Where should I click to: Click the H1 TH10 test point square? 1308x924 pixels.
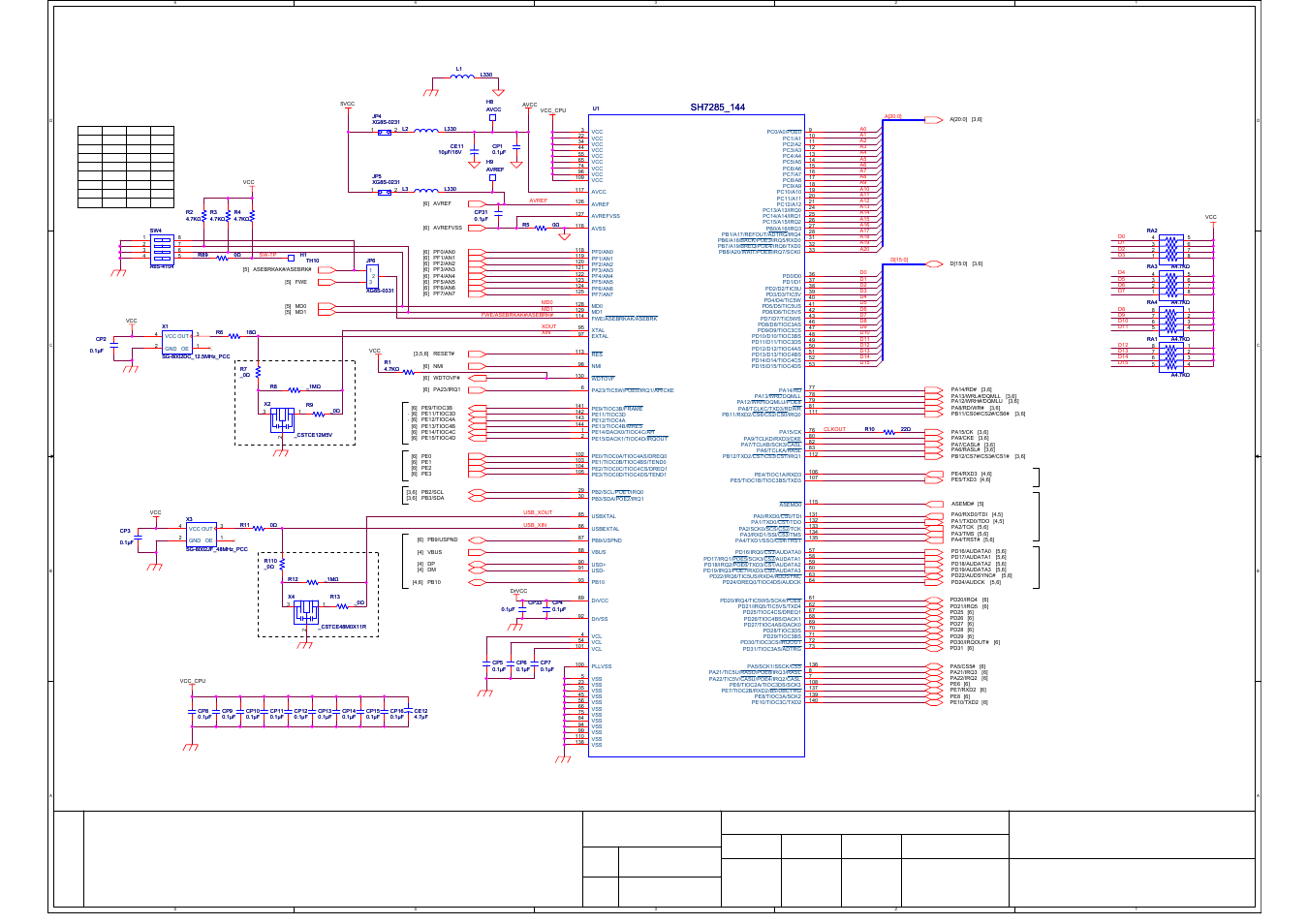pos(291,258)
